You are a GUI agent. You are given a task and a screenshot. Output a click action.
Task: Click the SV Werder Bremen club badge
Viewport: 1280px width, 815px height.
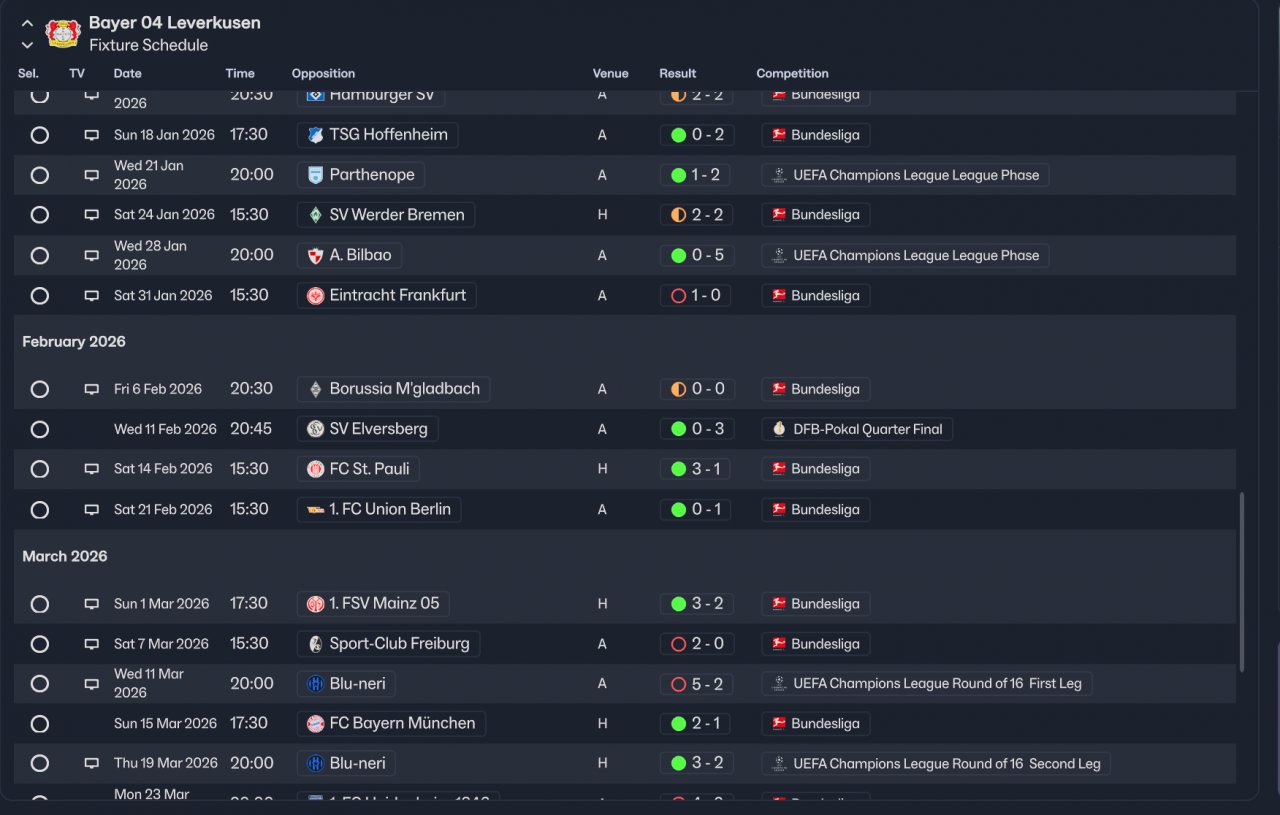tap(315, 215)
